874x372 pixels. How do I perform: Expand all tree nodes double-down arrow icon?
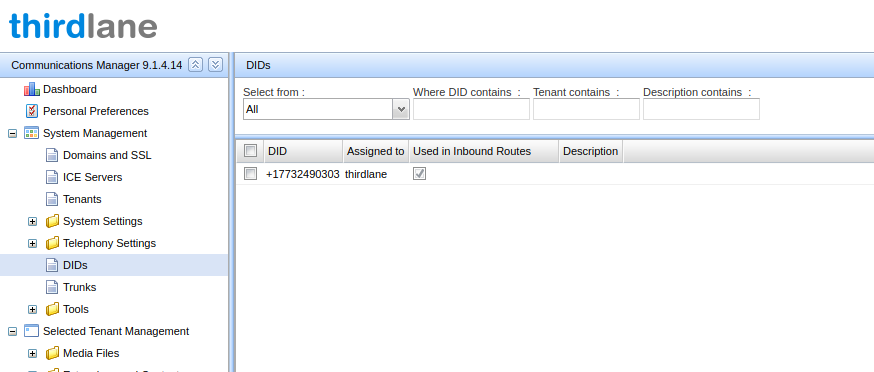[216, 65]
